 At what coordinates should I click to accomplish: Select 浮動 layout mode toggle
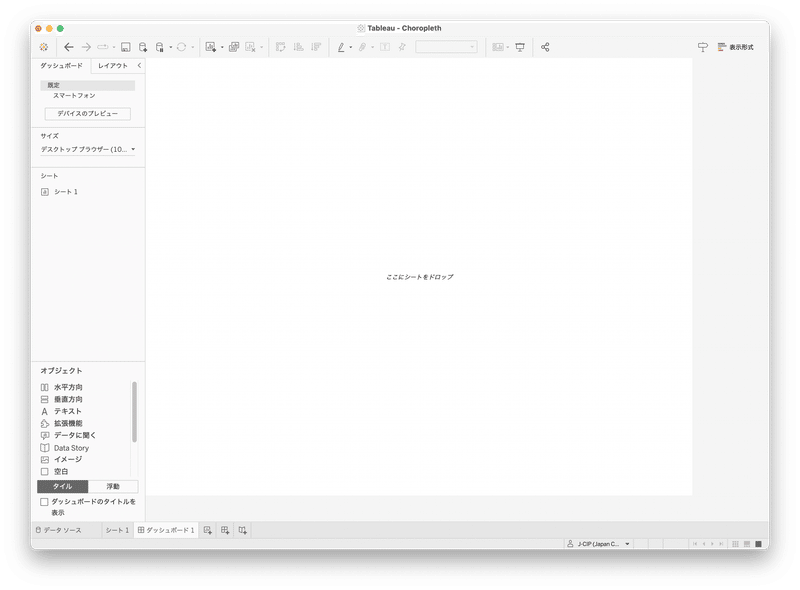[x=113, y=486]
